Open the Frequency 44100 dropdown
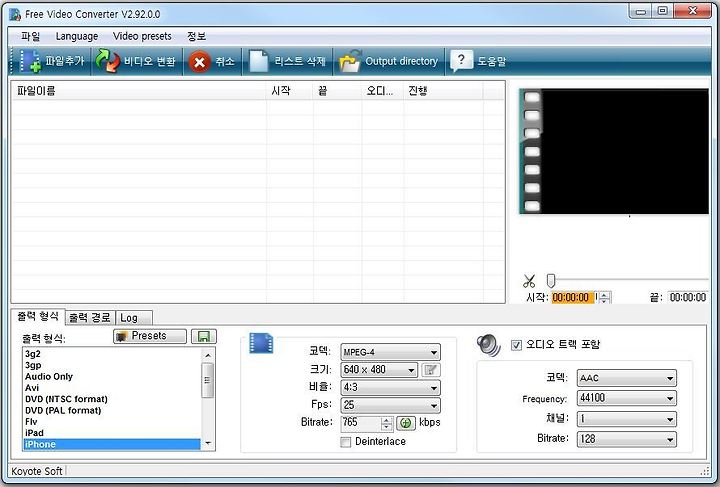Screen dimensions: 720x487 tap(626, 398)
